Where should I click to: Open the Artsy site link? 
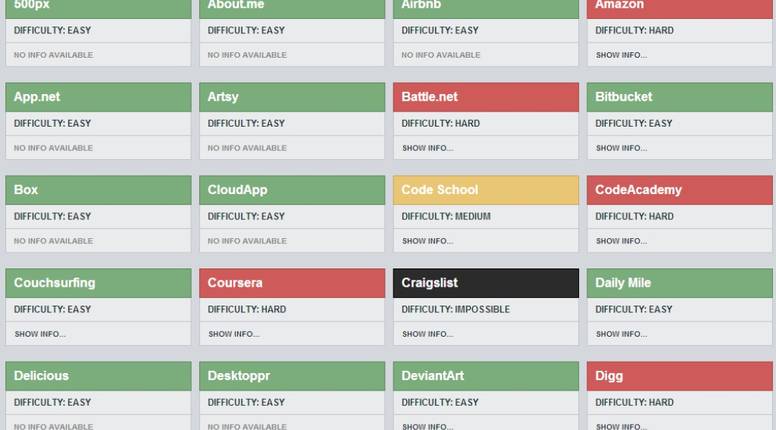(x=223, y=97)
